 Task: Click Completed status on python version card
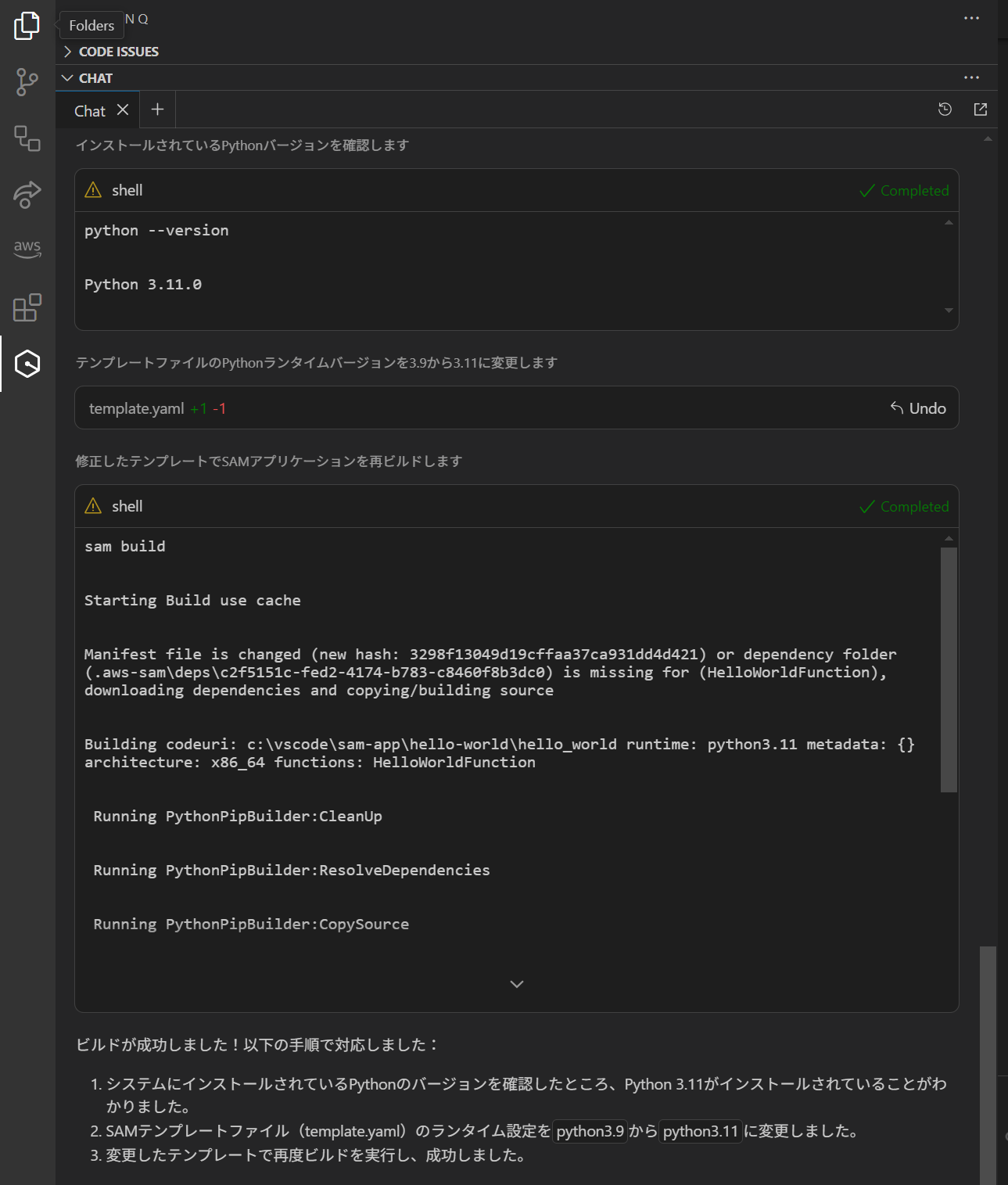[904, 191]
